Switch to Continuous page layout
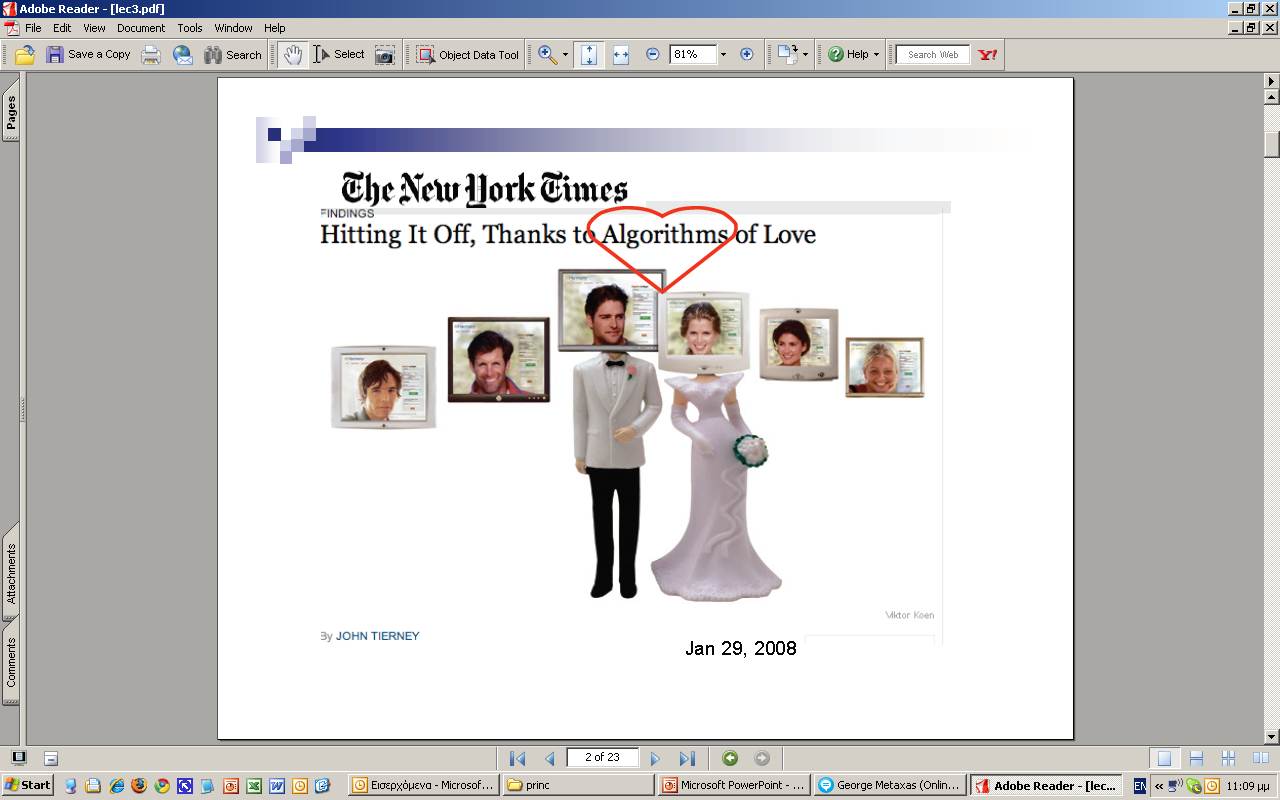 click(1196, 758)
